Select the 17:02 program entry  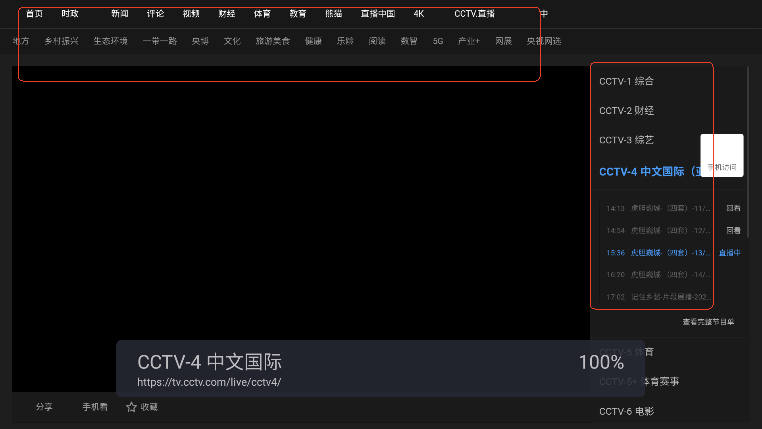tap(658, 297)
